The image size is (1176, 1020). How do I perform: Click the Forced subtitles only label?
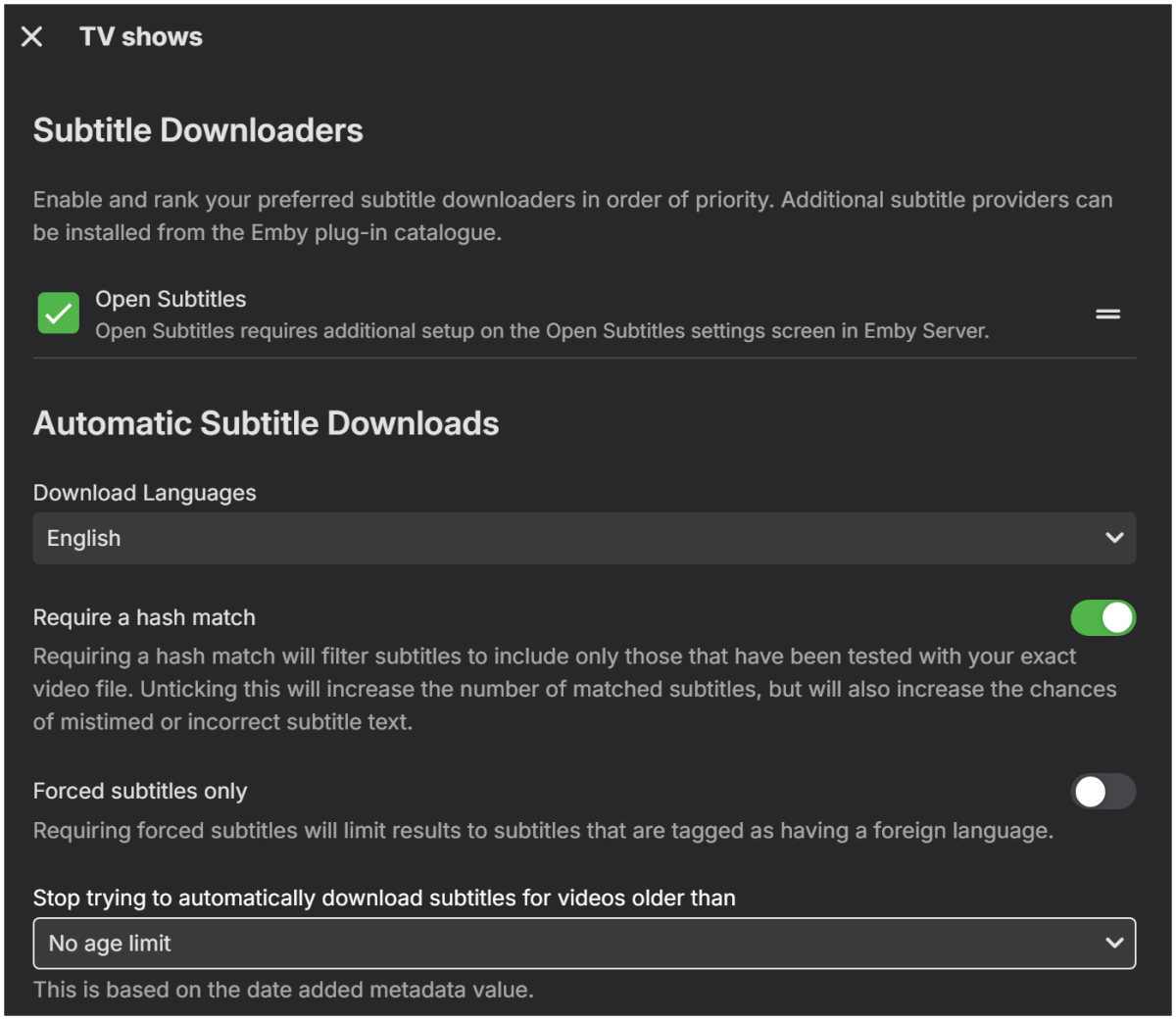click(x=140, y=791)
